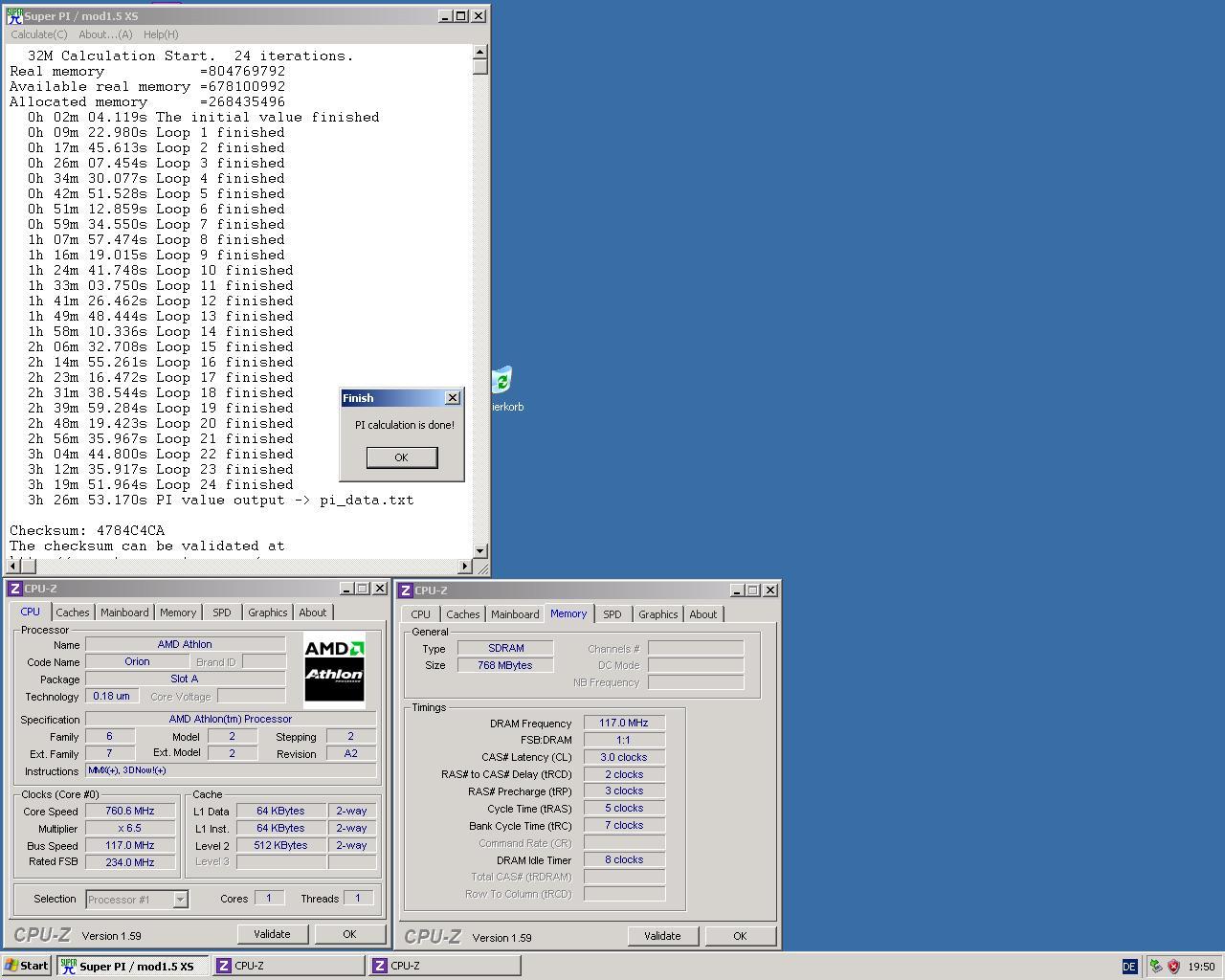Screen dimensions: 1225x980
Task: Click the AMD Athlon name field
Action: [185, 645]
